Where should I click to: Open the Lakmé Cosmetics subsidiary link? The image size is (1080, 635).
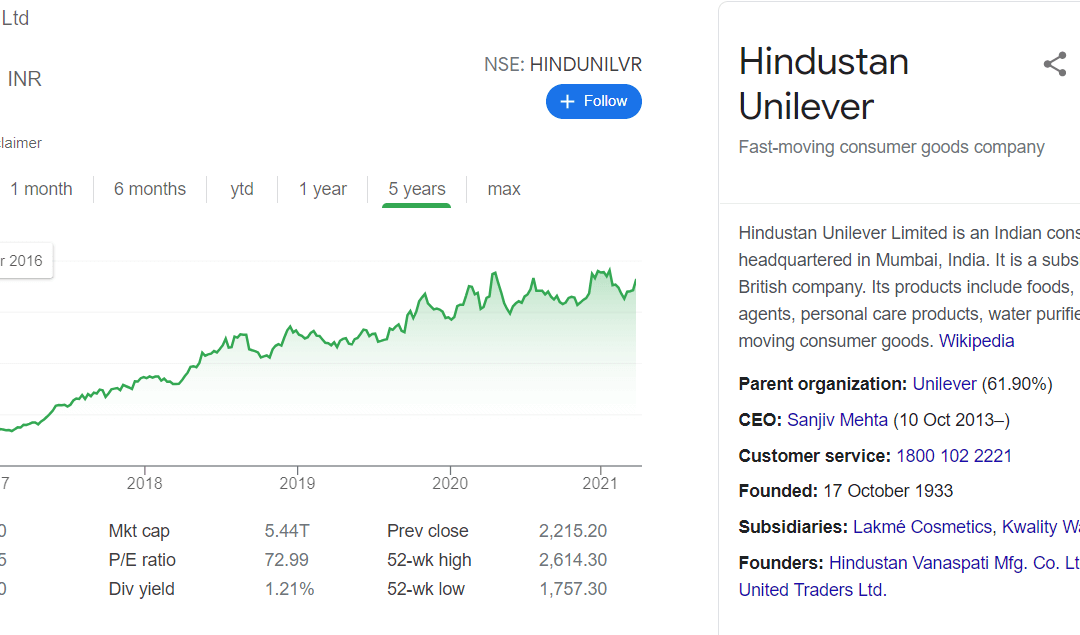[x=922, y=527]
